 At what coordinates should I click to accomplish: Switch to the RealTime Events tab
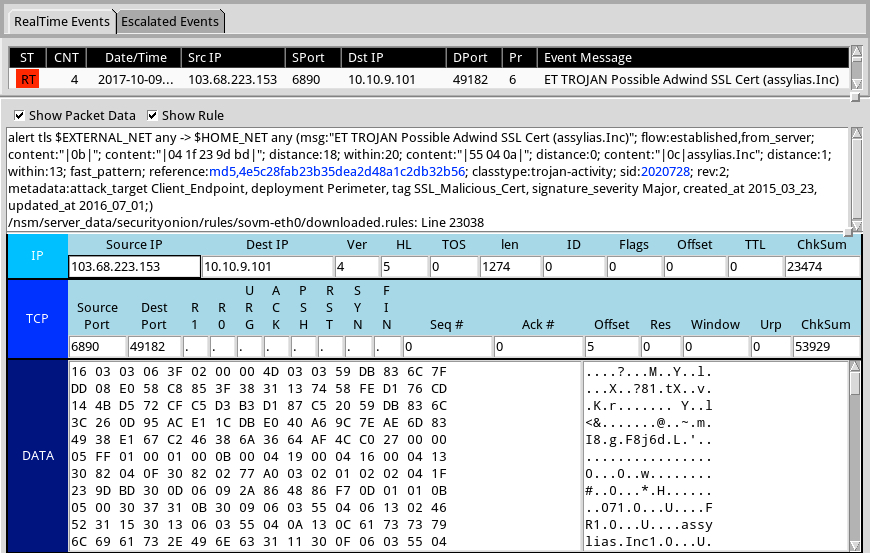62,22
